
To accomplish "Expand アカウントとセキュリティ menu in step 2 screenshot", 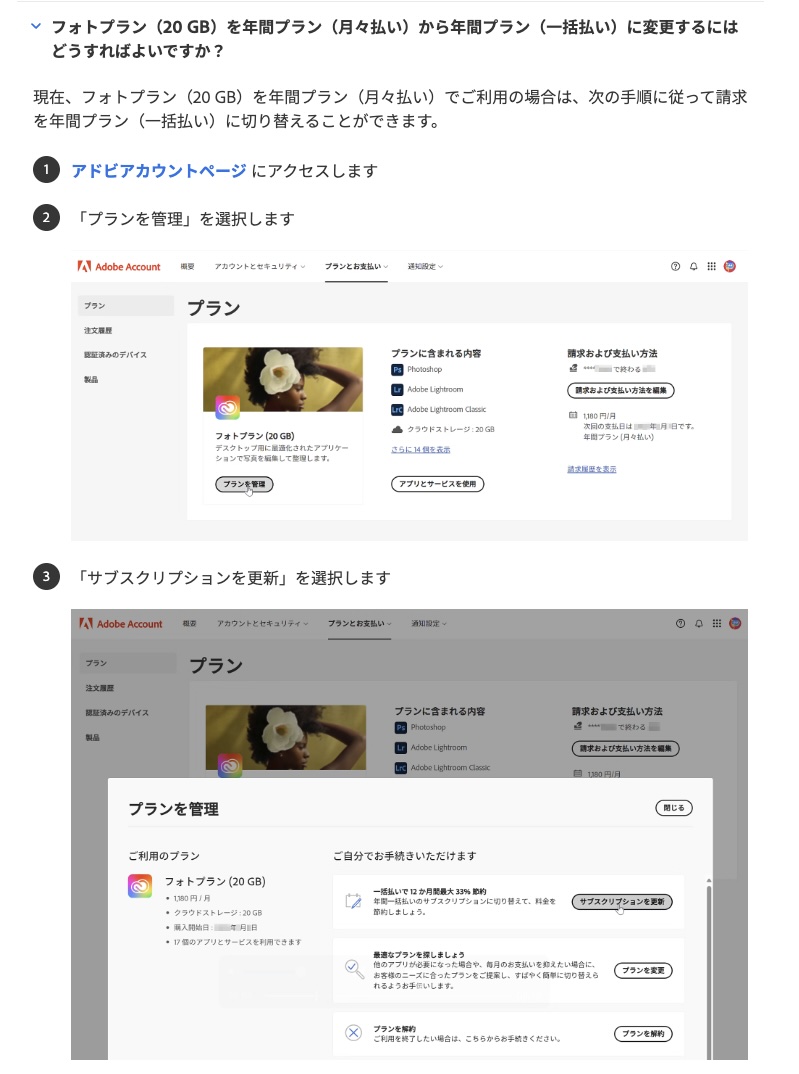I will coord(259,266).
